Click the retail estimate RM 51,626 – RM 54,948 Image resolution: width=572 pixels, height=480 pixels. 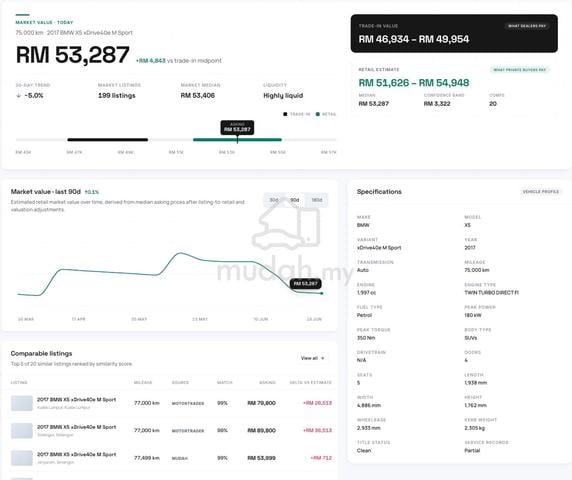click(x=414, y=83)
